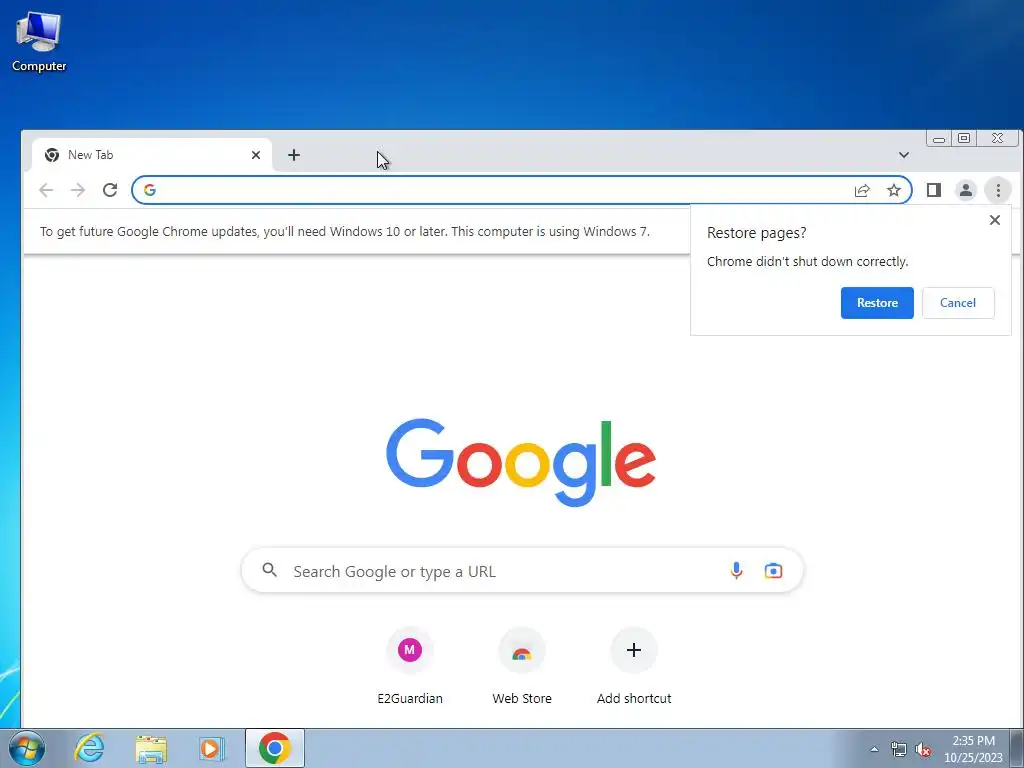This screenshot has width=1024, height=768.
Task: Click the magnifier icon in the search box
Action: point(270,570)
